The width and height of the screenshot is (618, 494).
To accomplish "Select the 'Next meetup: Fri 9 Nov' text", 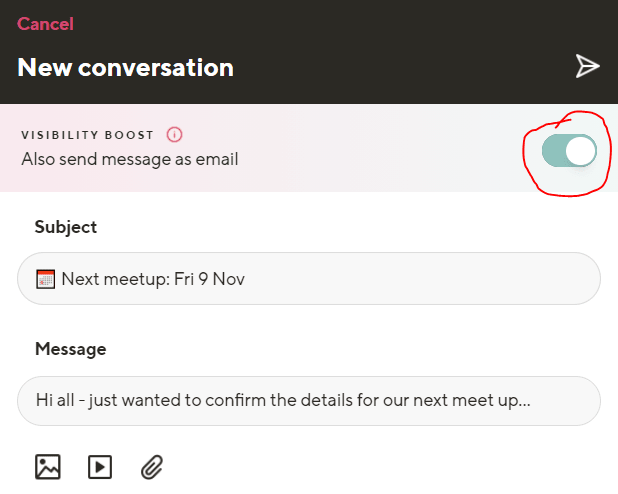I will pos(153,279).
